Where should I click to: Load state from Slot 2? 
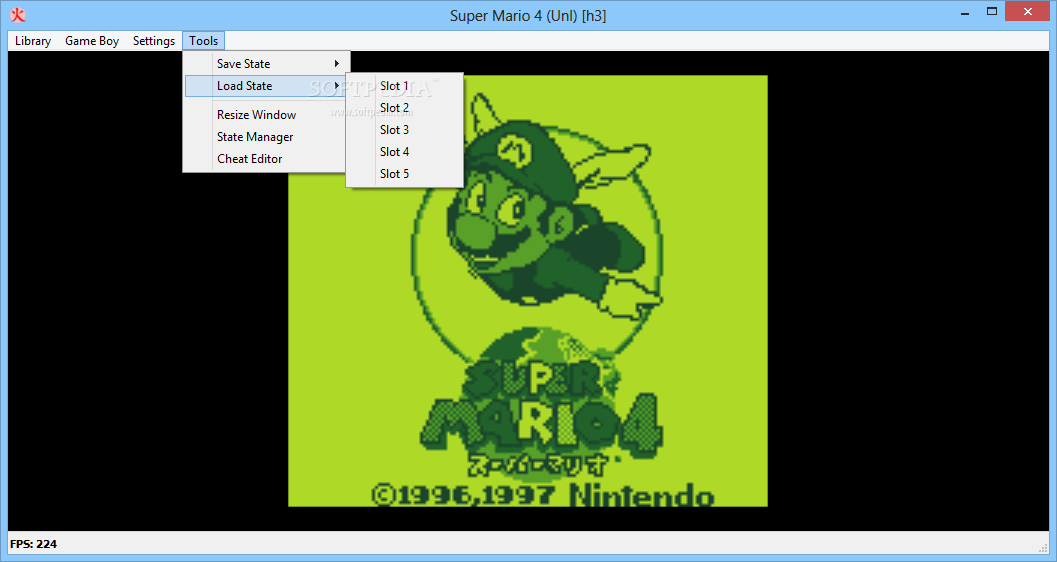404,108
